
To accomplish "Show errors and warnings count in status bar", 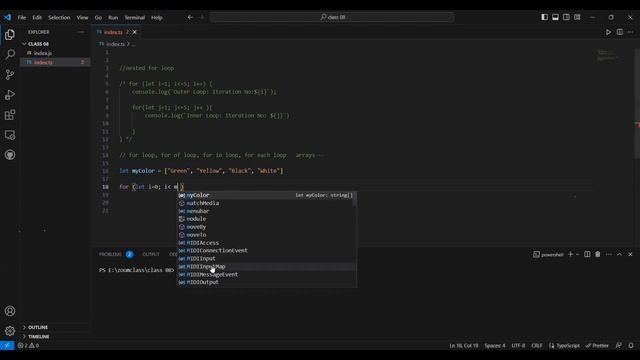I will tap(28, 345).
